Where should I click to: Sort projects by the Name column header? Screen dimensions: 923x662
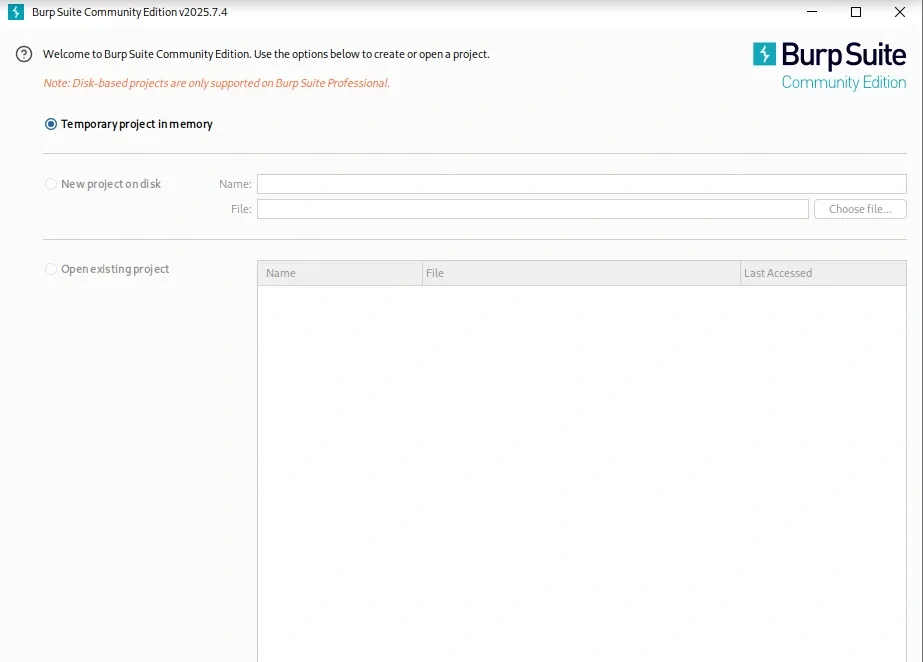(x=340, y=273)
